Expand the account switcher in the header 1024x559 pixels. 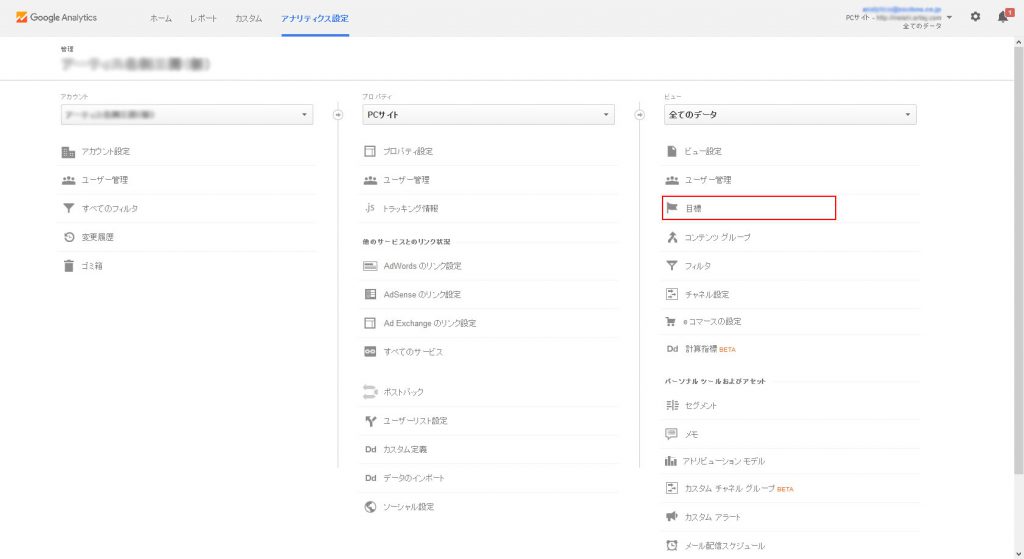click(x=949, y=17)
